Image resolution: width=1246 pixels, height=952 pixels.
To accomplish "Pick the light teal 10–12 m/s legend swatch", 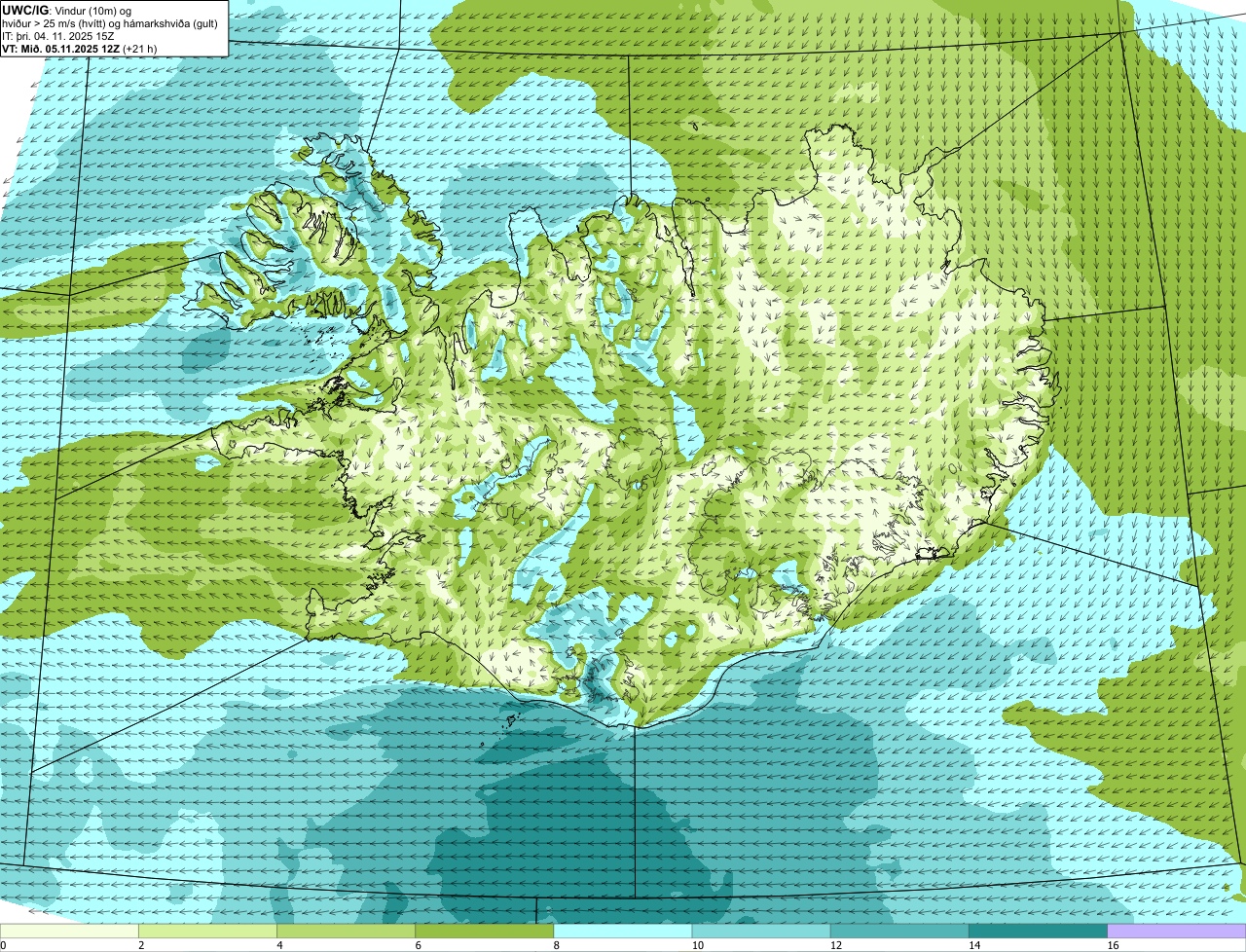I will point(761,932).
